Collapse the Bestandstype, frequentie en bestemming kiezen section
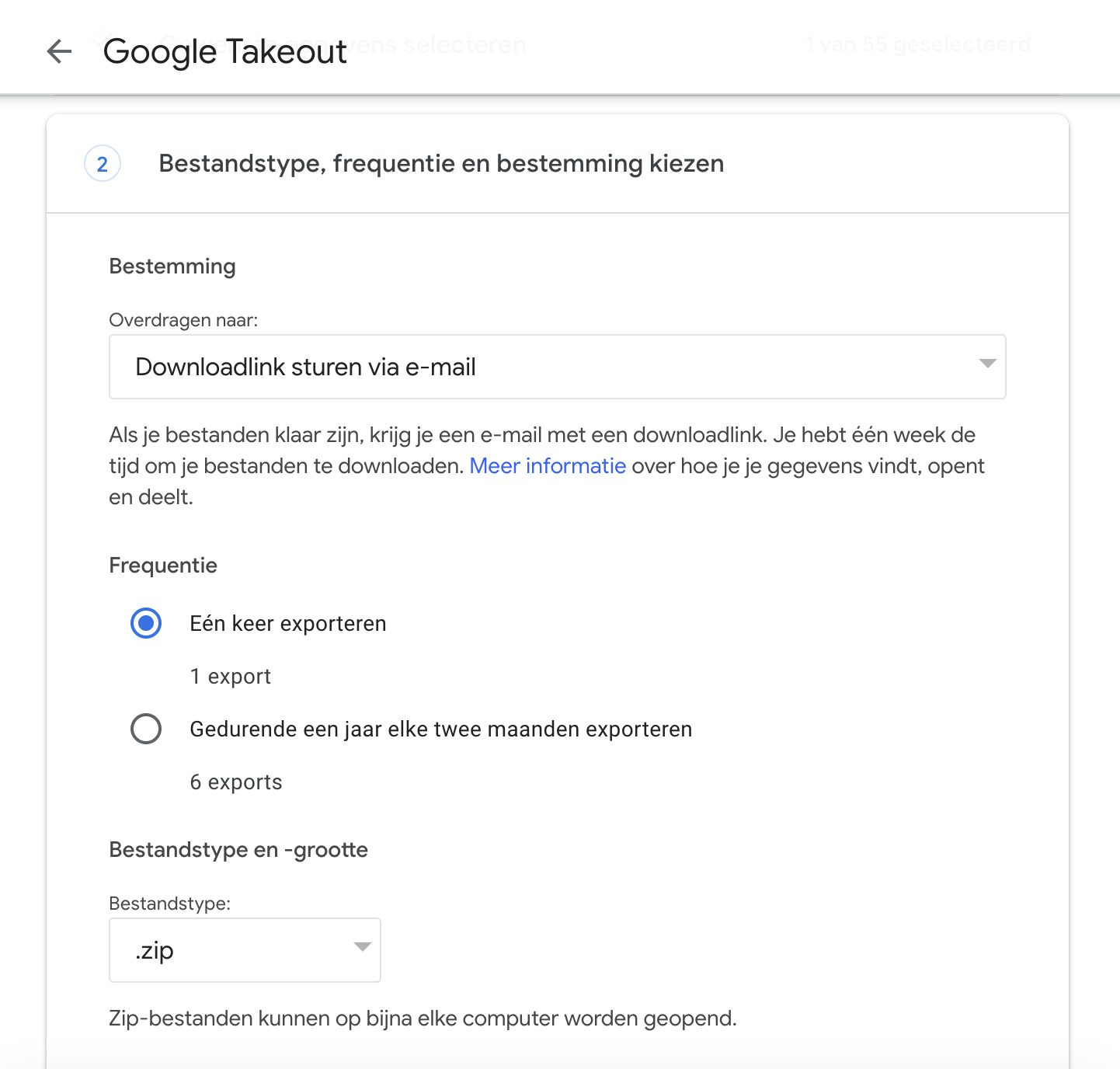The width and height of the screenshot is (1120, 1069). 441,164
